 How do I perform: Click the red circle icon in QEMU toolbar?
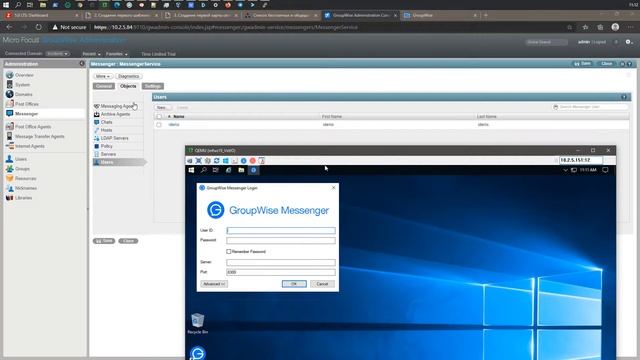253,161
